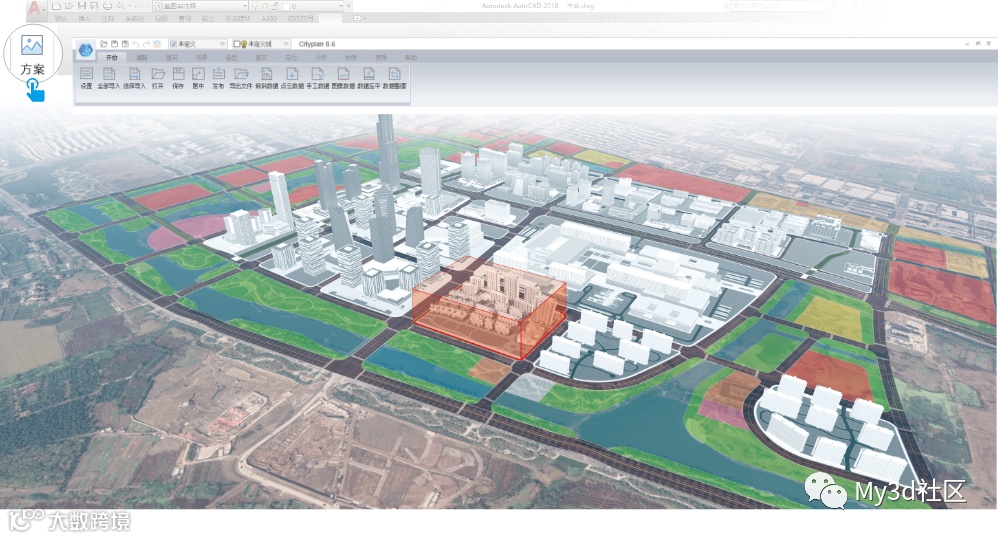Click the Plot printer icon in AutoCAD toolbar

107,6
